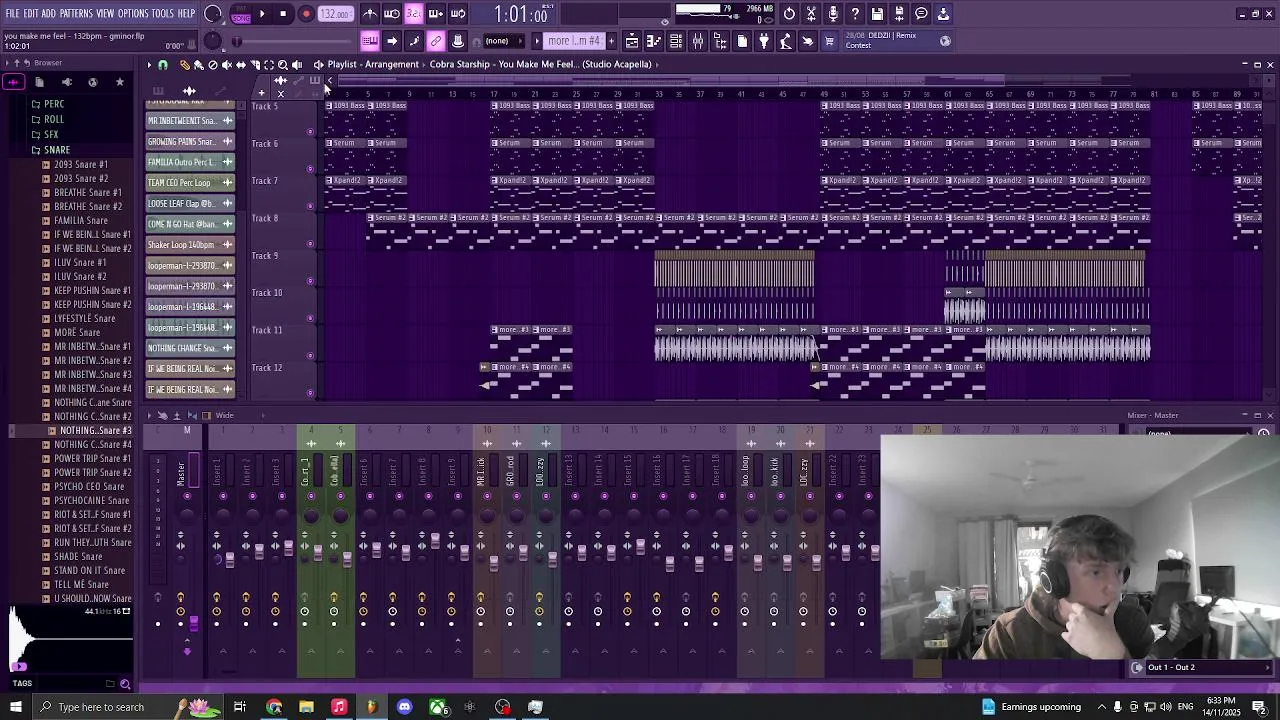Viewport: 1280px width, 720px height.
Task: Toggle the typing keyboard to piano icon
Action: (370, 41)
